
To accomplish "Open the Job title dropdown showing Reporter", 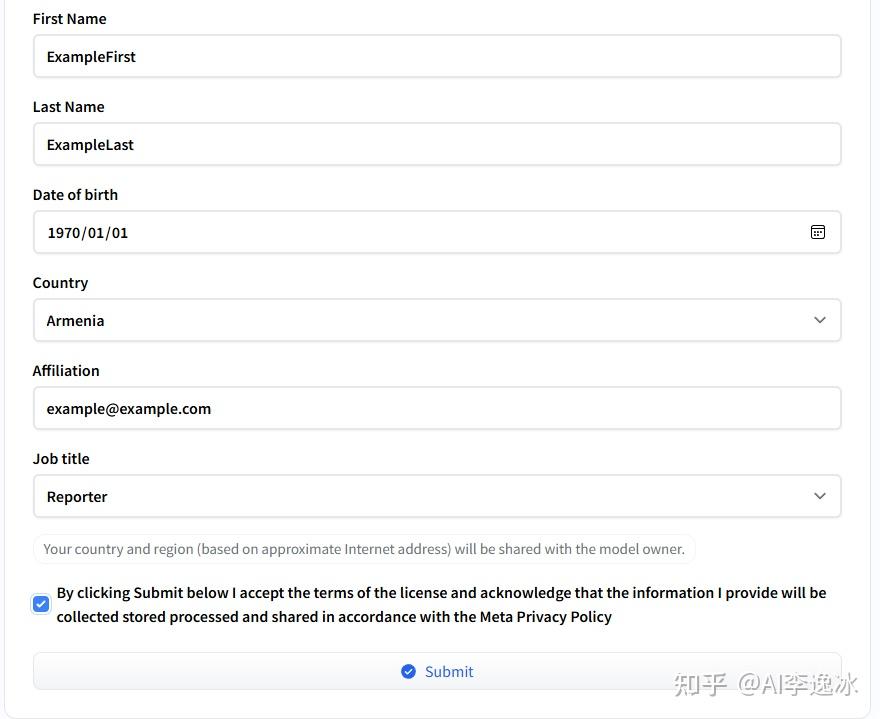I will [x=436, y=497].
